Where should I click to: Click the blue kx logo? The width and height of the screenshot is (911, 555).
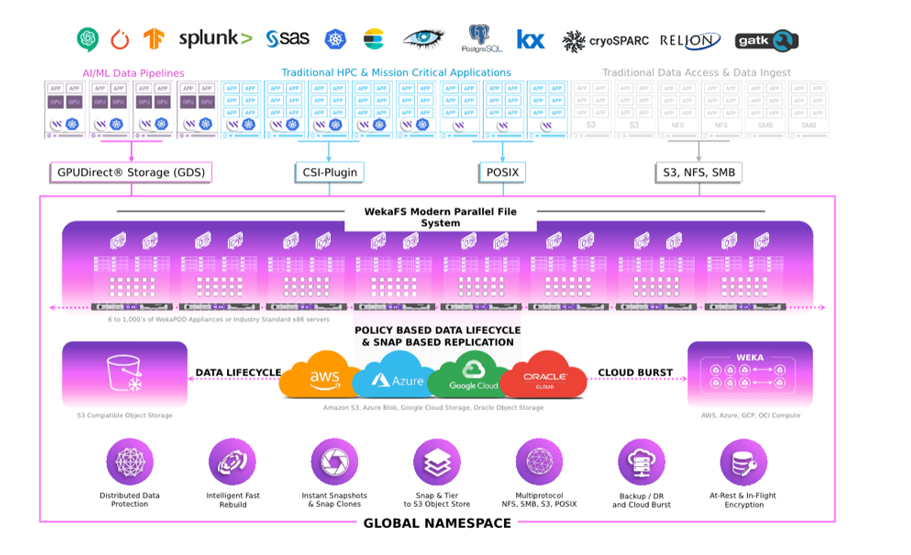click(x=530, y=40)
